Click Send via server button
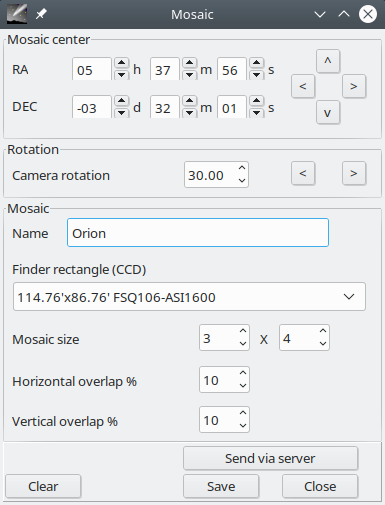The height and width of the screenshot is (505, 385). [x=270, y=458]
